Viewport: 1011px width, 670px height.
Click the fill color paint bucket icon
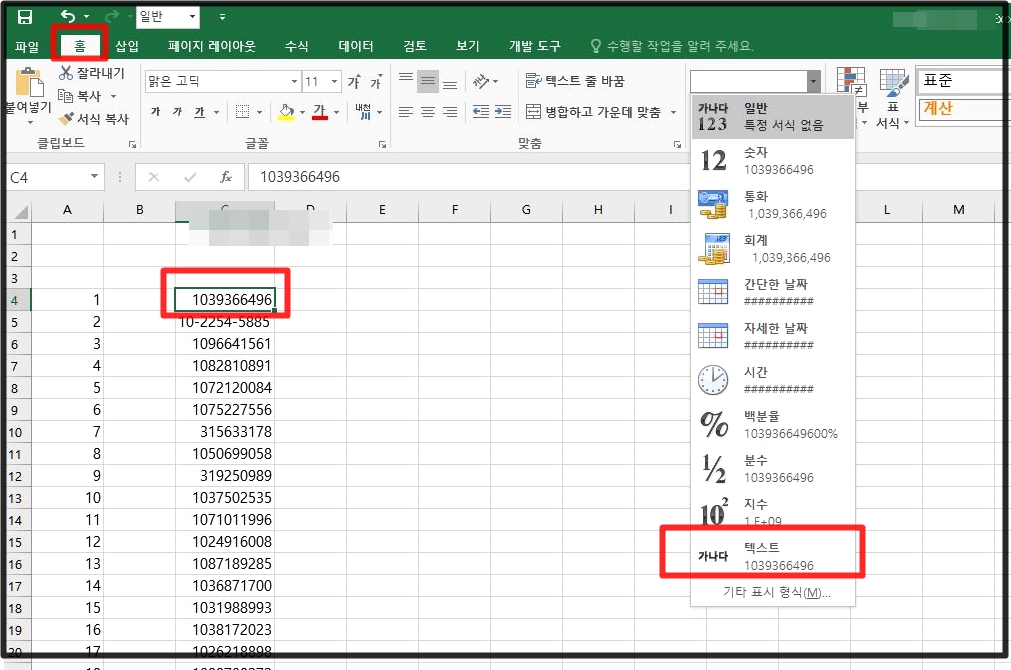286,112
